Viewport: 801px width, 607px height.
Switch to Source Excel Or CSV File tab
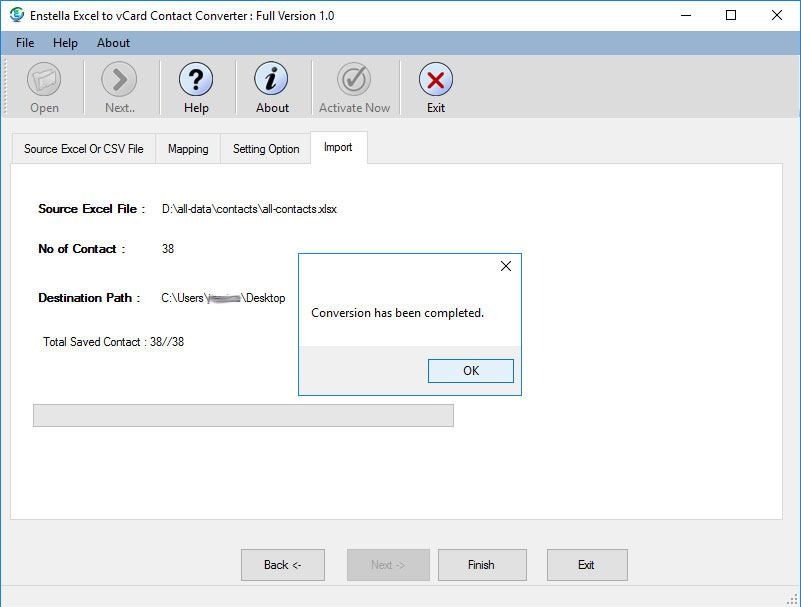pyautogui.click(x=83, y=149)
